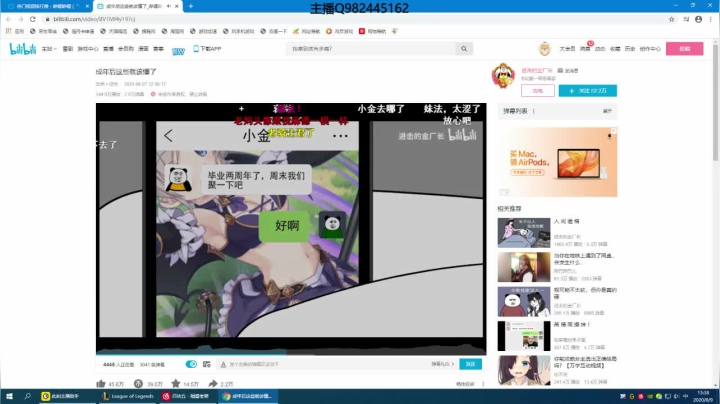Open the 人间逃犯 related video thumbnail

click(x=523, y=233)
